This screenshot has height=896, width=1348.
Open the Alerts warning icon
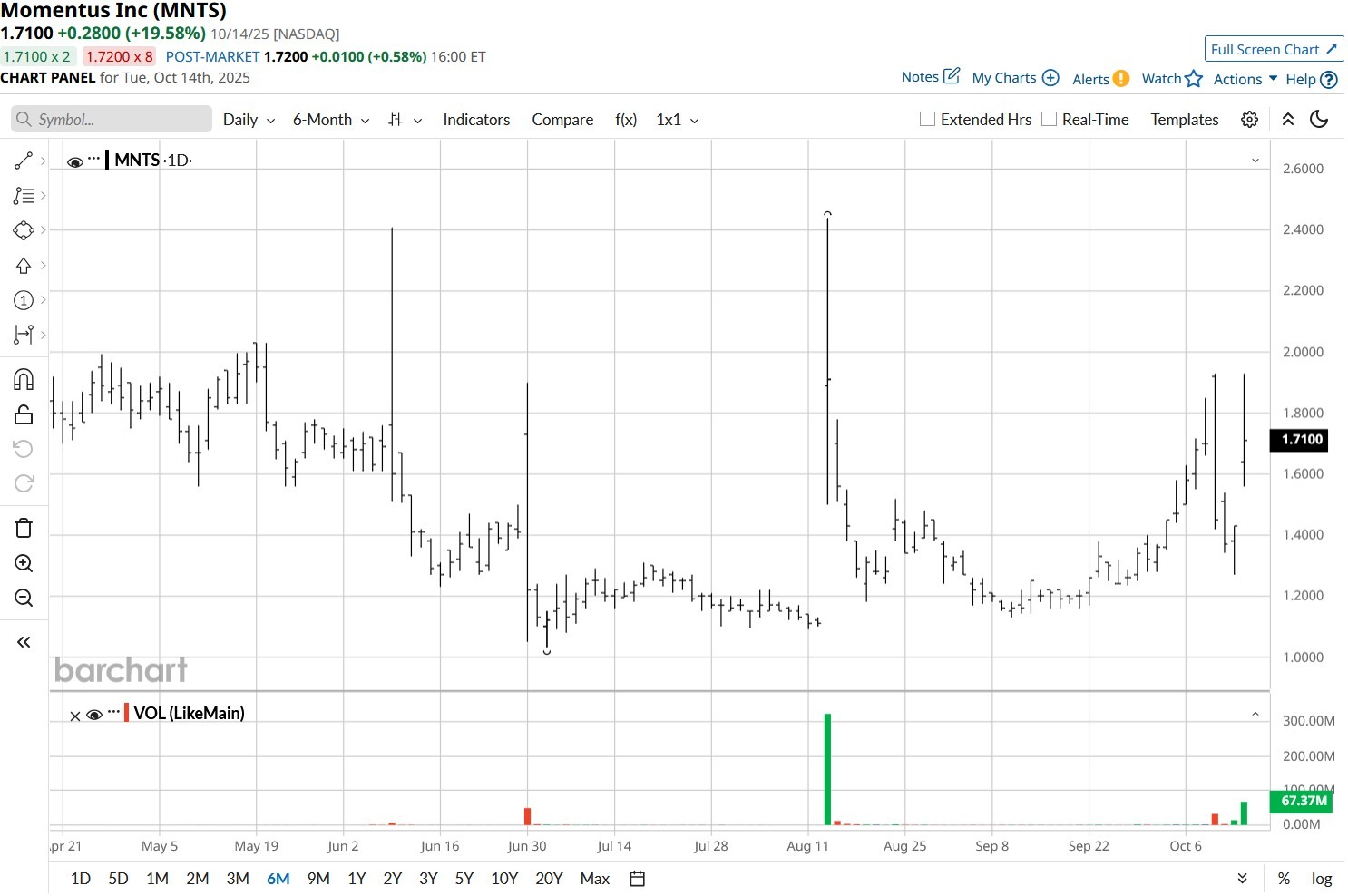click(1121, 79)
